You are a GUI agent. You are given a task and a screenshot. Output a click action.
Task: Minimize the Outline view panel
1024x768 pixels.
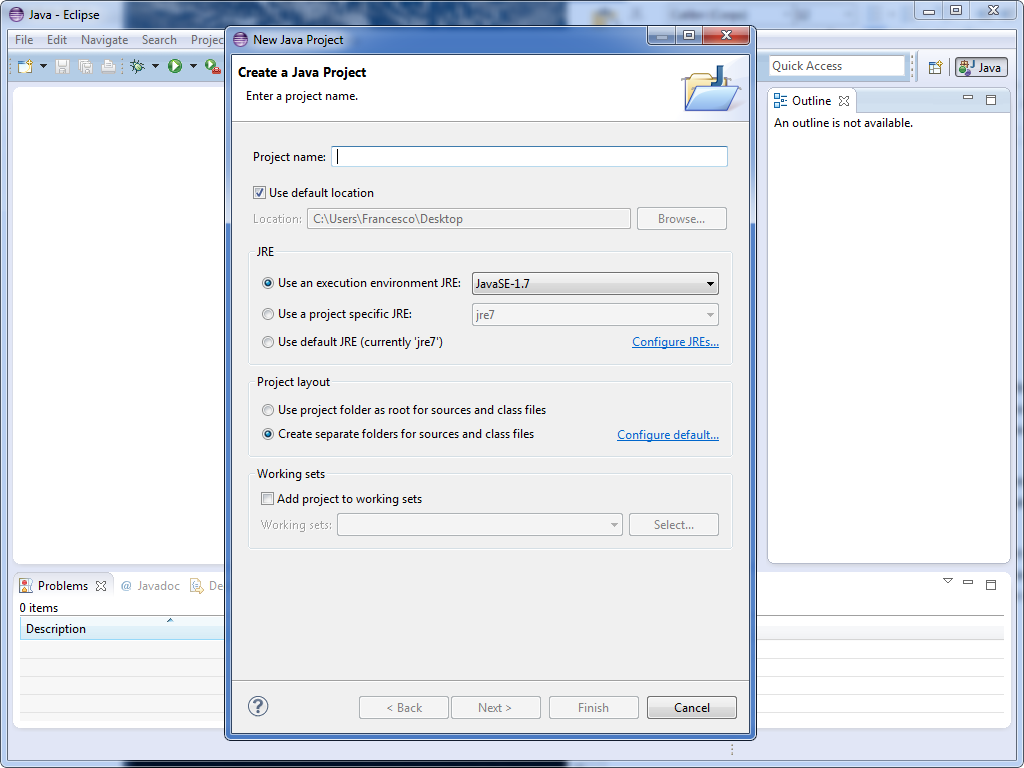click(968, 98)
